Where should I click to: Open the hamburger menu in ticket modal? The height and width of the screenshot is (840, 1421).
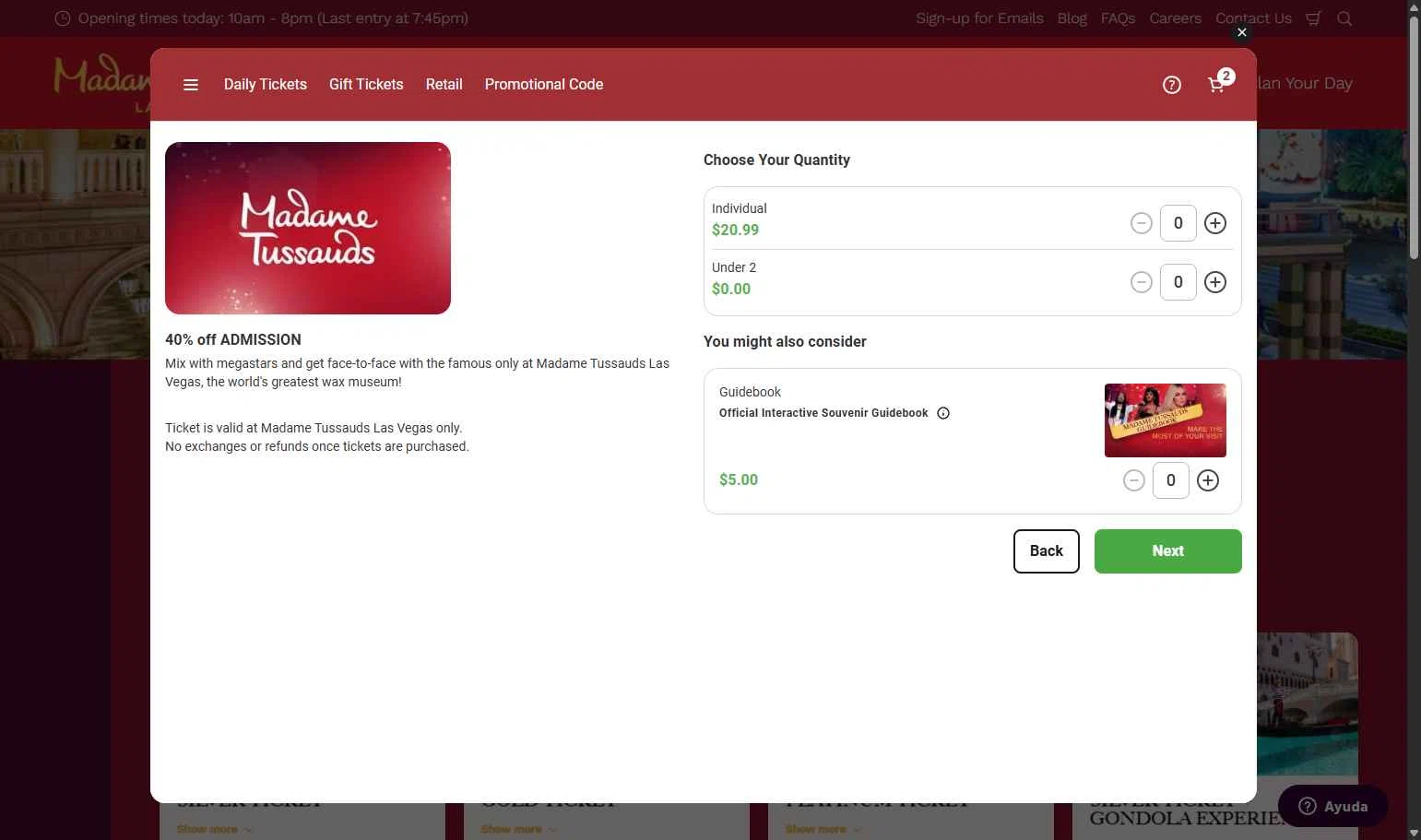(x=191, y=85)
